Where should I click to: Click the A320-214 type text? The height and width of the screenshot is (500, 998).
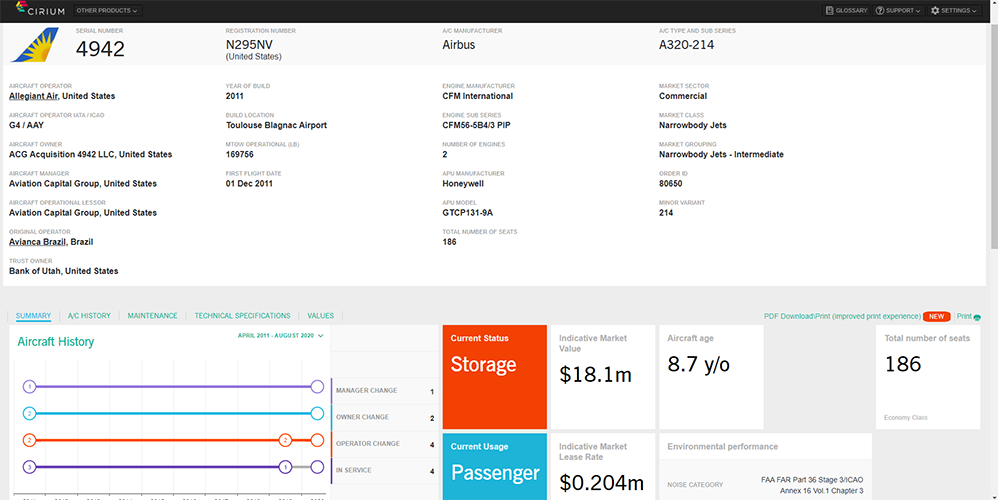point(686,45)
